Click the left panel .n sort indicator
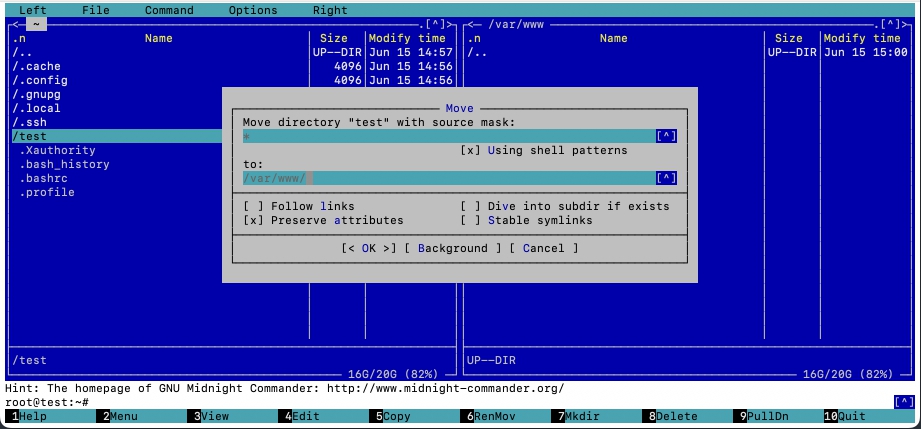Image resolution: width=921 pixels, height=429 pixels. pyautogui.click(x=19, y=38)
